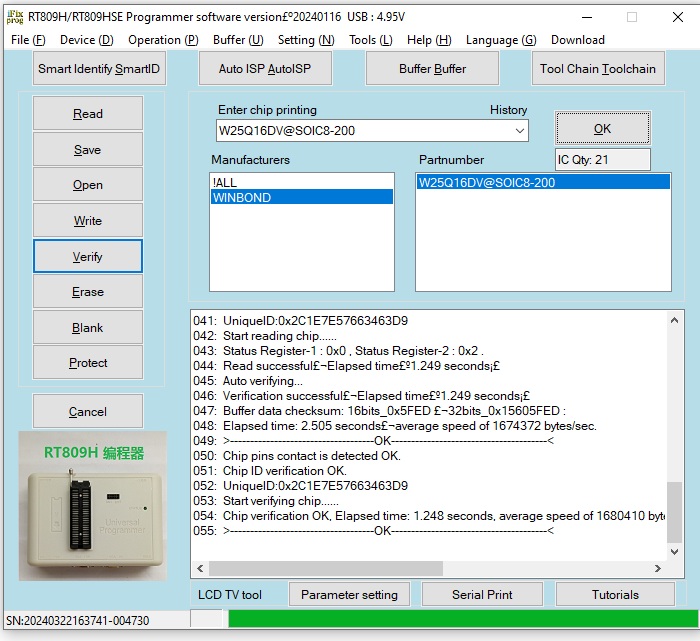Click the green progress bar
This screenshot has height=641, width=700.
point(463,619)
